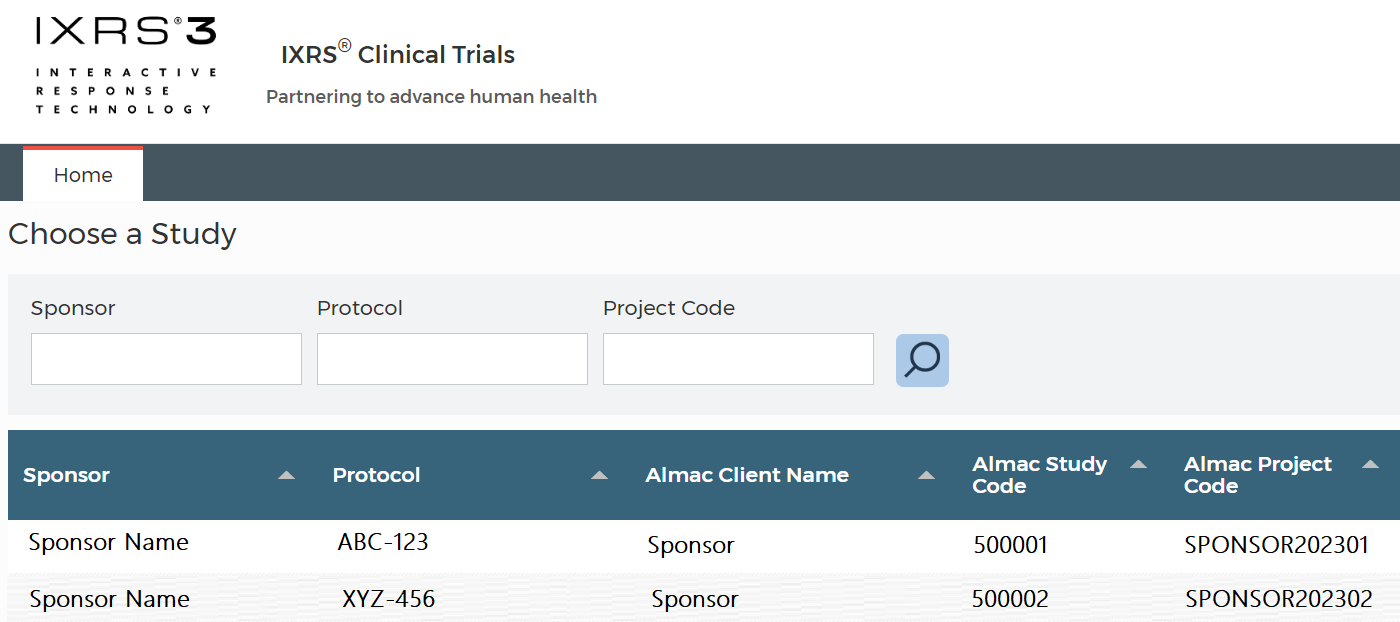
Task: Click the Almac Client Name header label
Action: coord(747,475)
